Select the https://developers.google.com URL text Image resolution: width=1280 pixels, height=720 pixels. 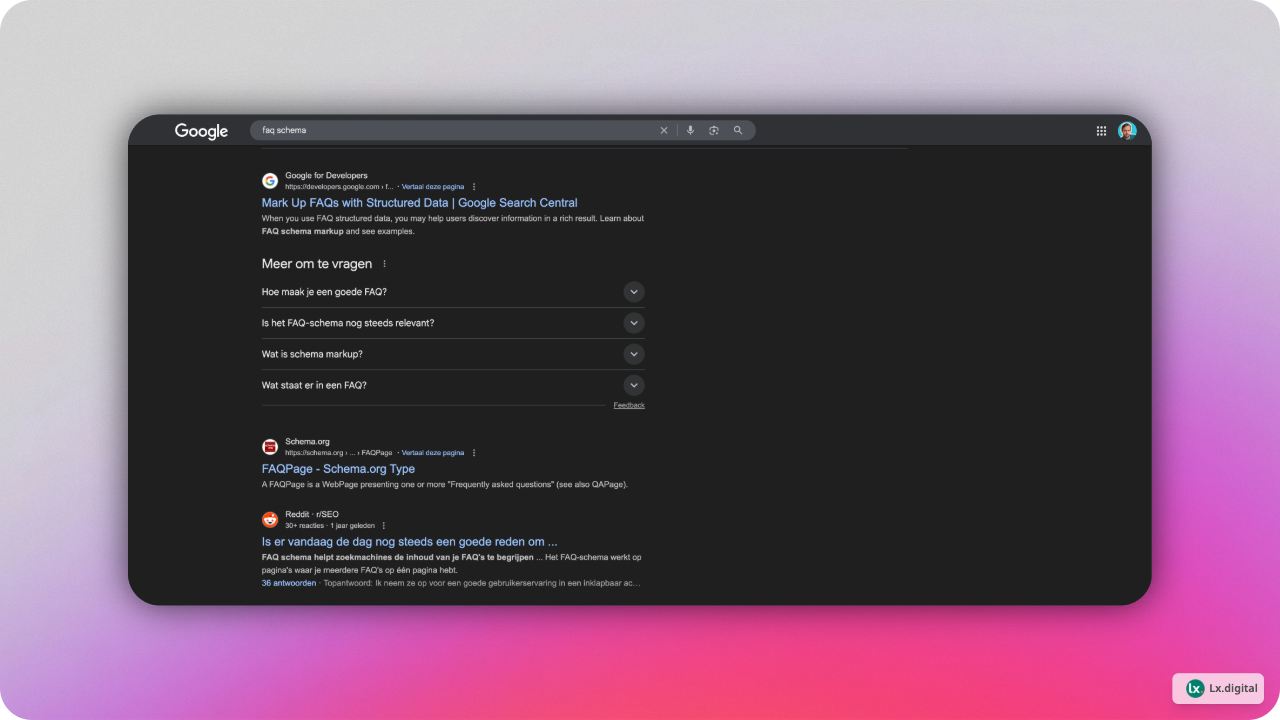point(339,187)
